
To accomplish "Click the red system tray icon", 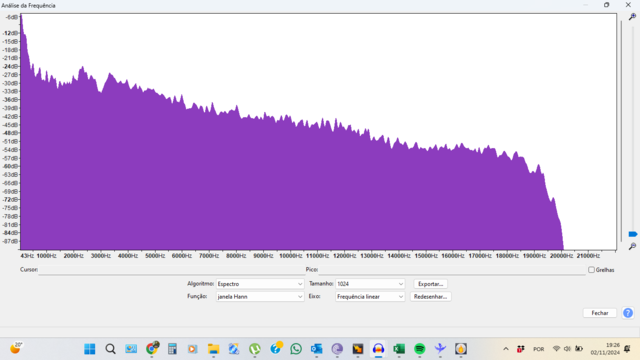I will 520,349.
